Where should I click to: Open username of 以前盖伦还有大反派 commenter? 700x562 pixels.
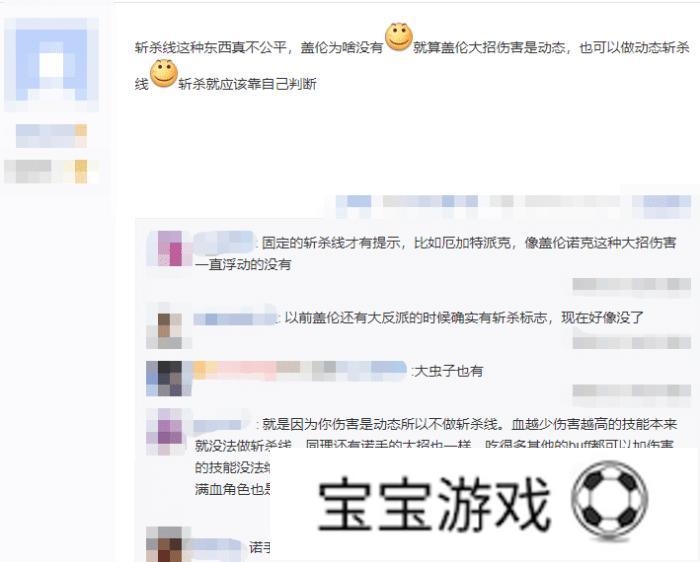coord(235,318)
